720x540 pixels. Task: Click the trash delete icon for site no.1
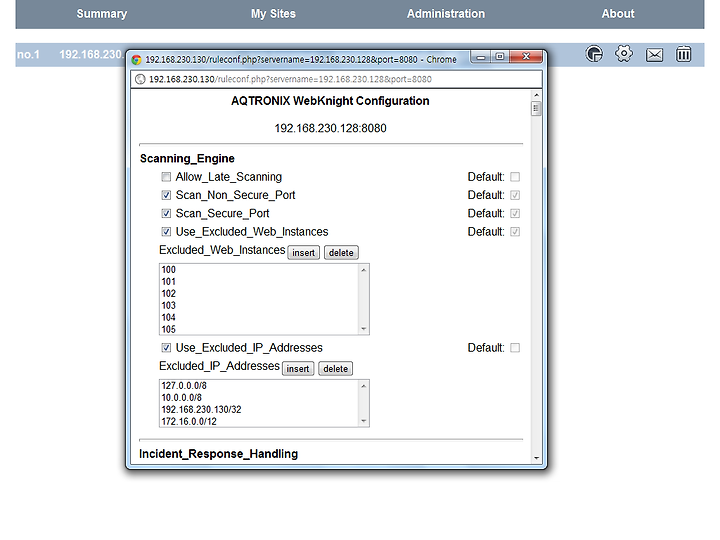(x=684, y=54)
